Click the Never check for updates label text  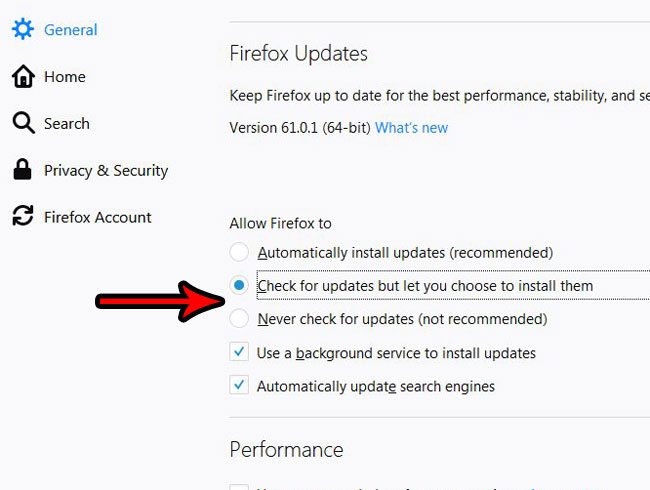click(401, 319)
